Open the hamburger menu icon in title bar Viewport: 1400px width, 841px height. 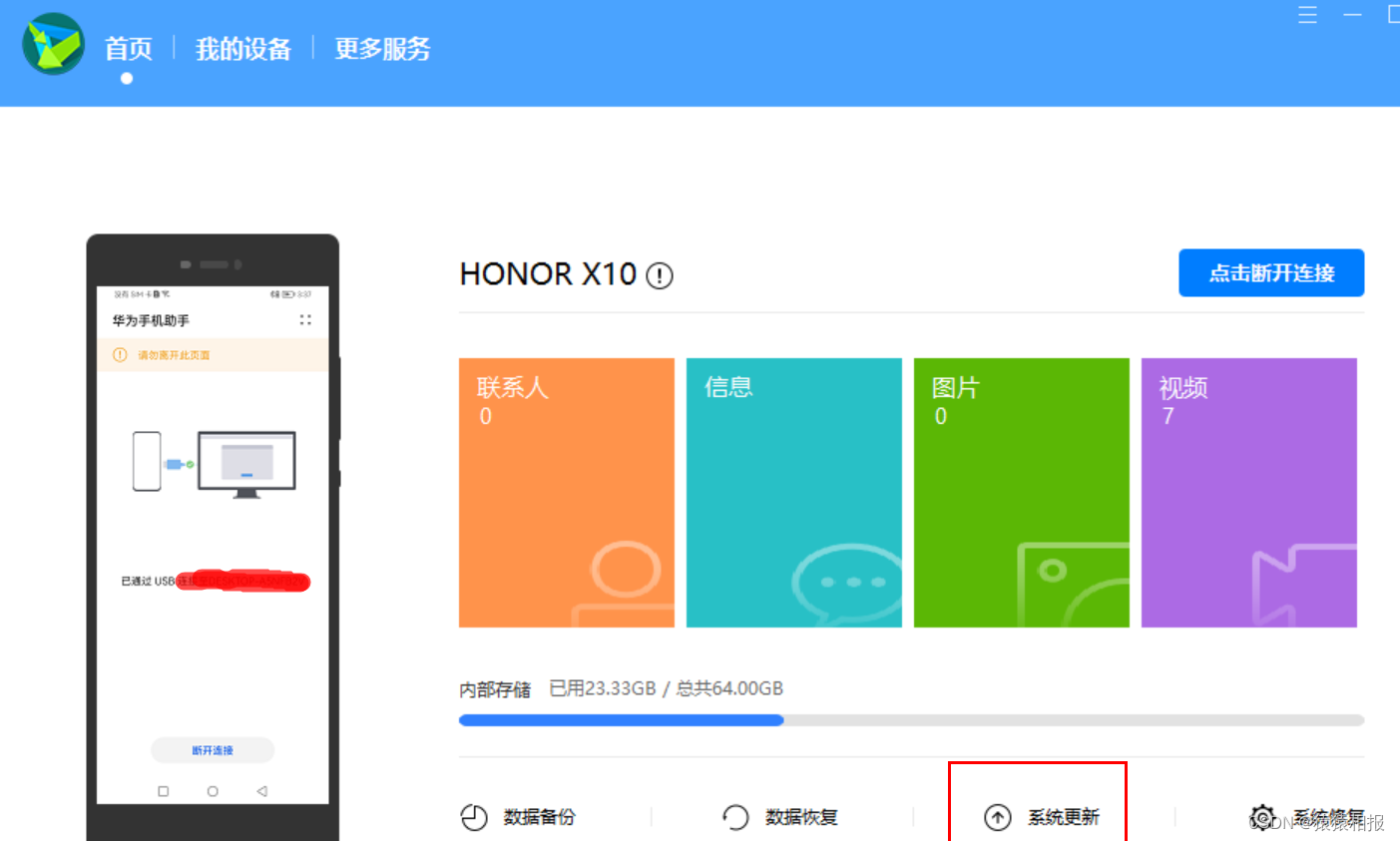(1307, 15)
